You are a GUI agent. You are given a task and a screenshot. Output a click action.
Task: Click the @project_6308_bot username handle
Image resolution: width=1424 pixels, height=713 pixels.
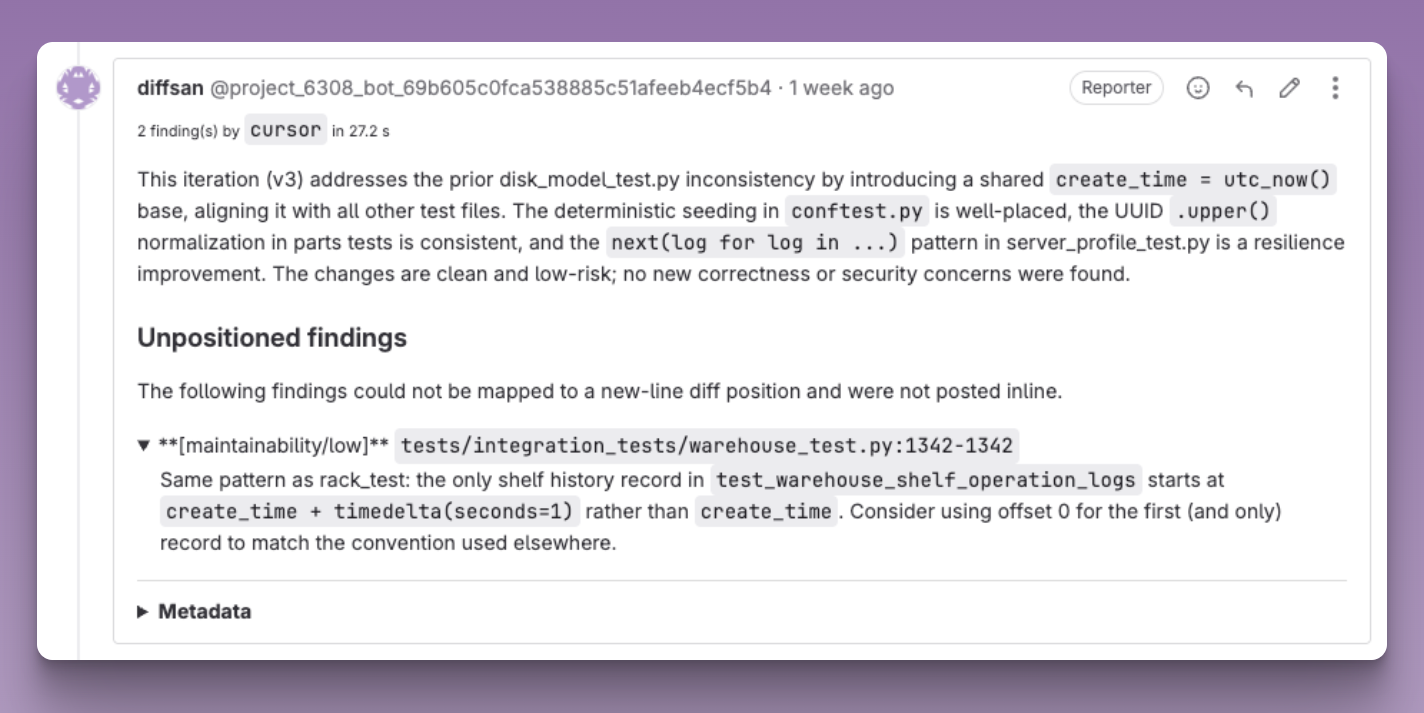click(x=490, y=88)
